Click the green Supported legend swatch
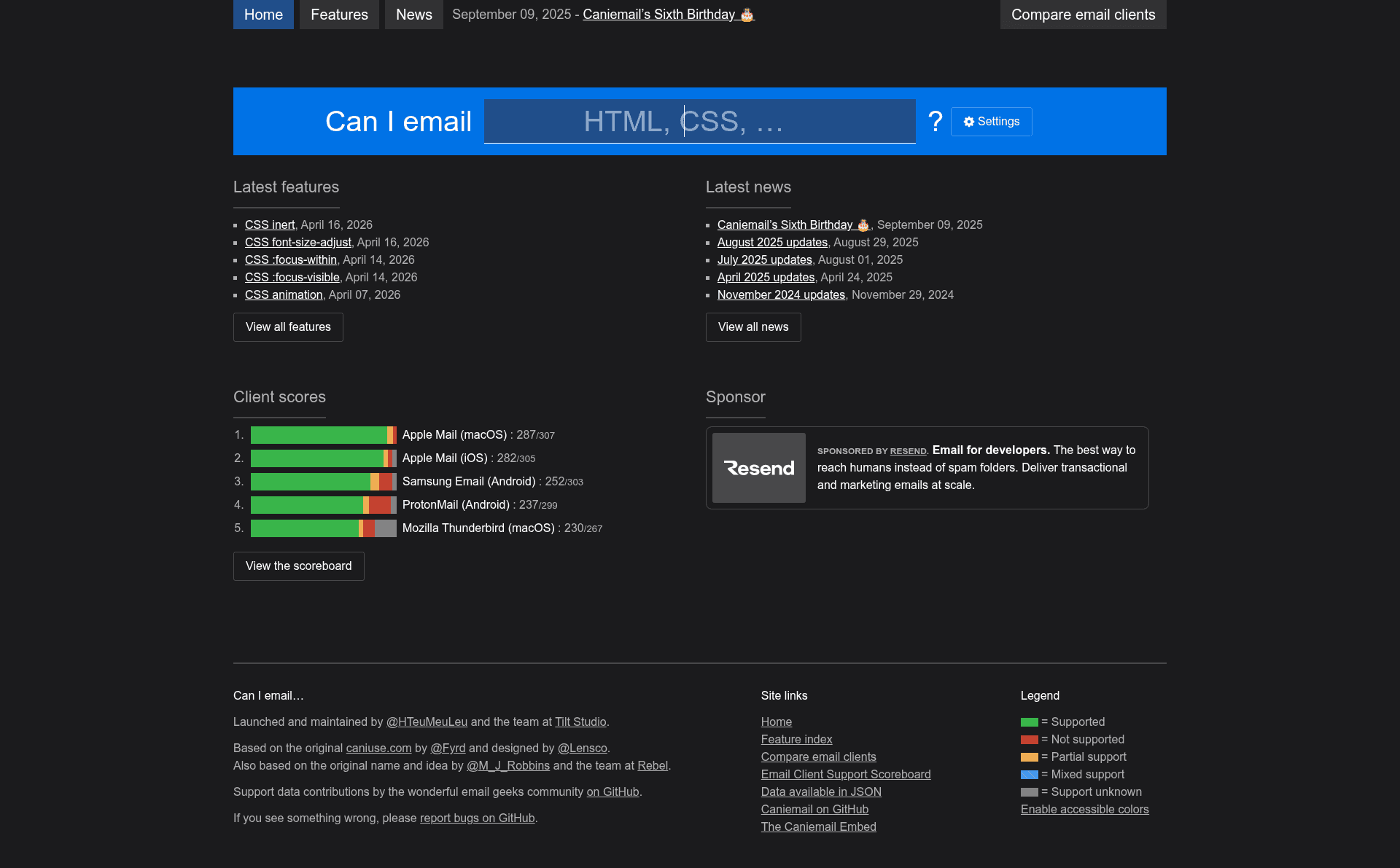 (x=1029, y=722)
